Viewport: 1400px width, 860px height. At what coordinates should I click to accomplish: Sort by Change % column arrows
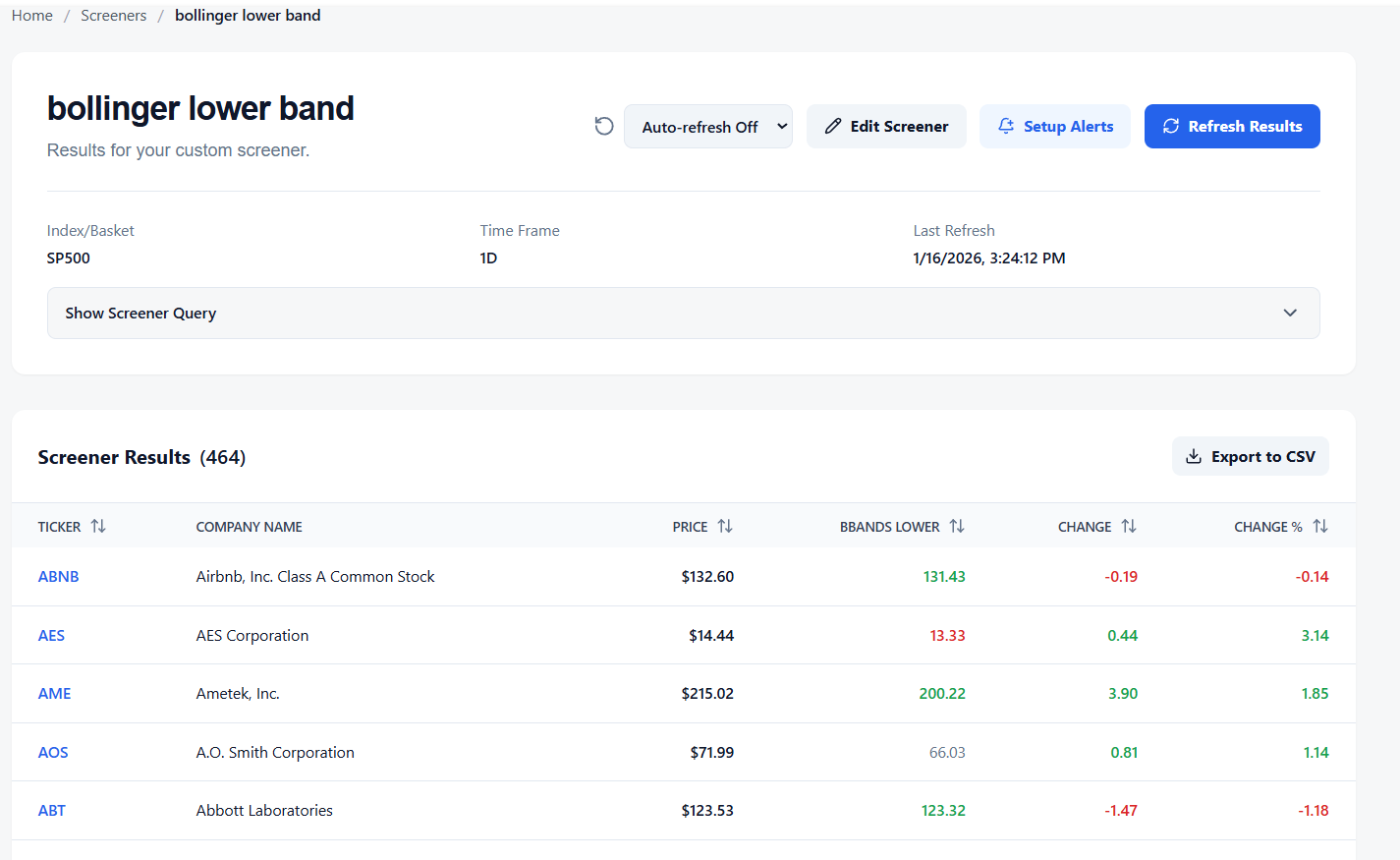coord(1320,526)
